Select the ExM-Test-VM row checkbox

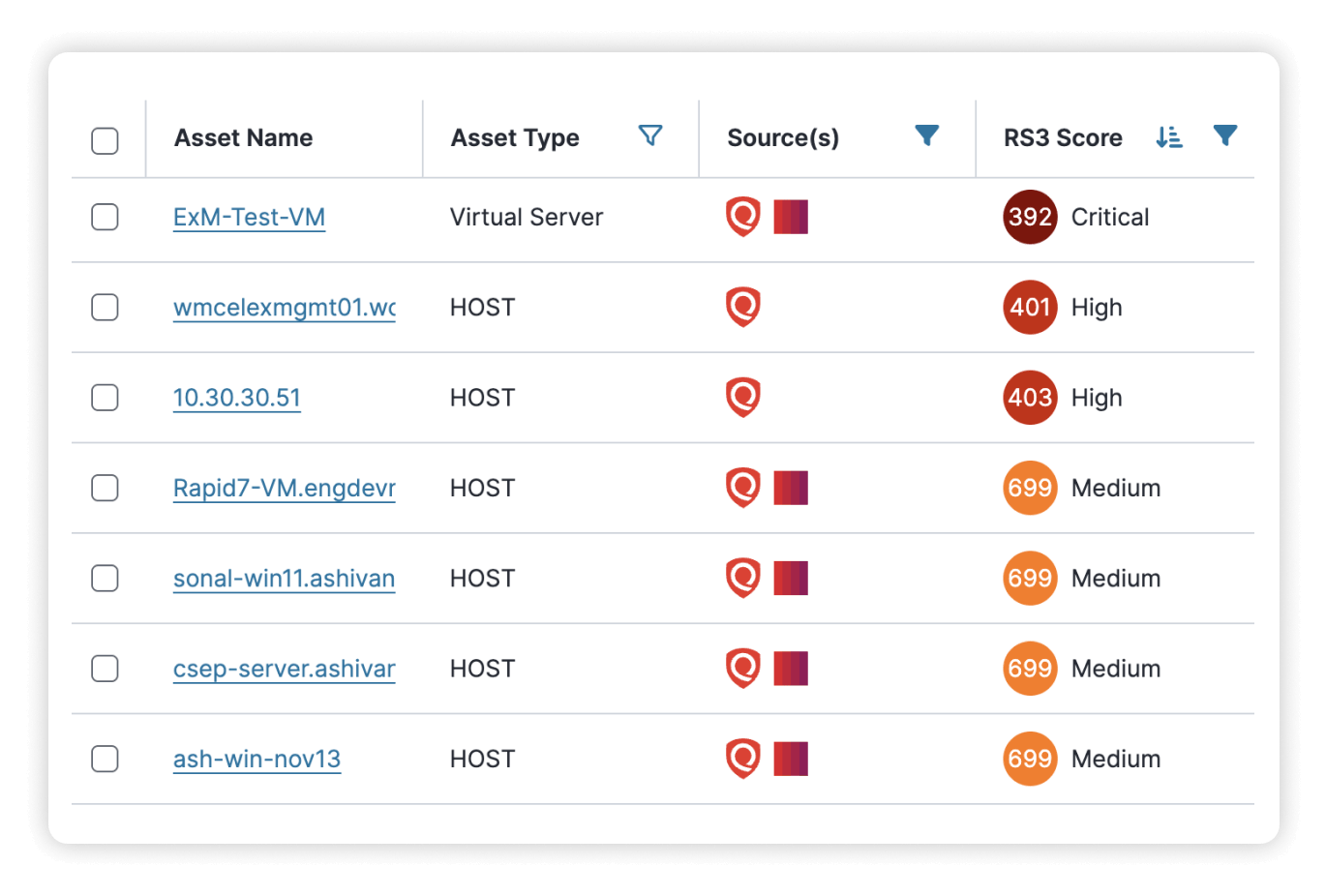pos(105,217)
